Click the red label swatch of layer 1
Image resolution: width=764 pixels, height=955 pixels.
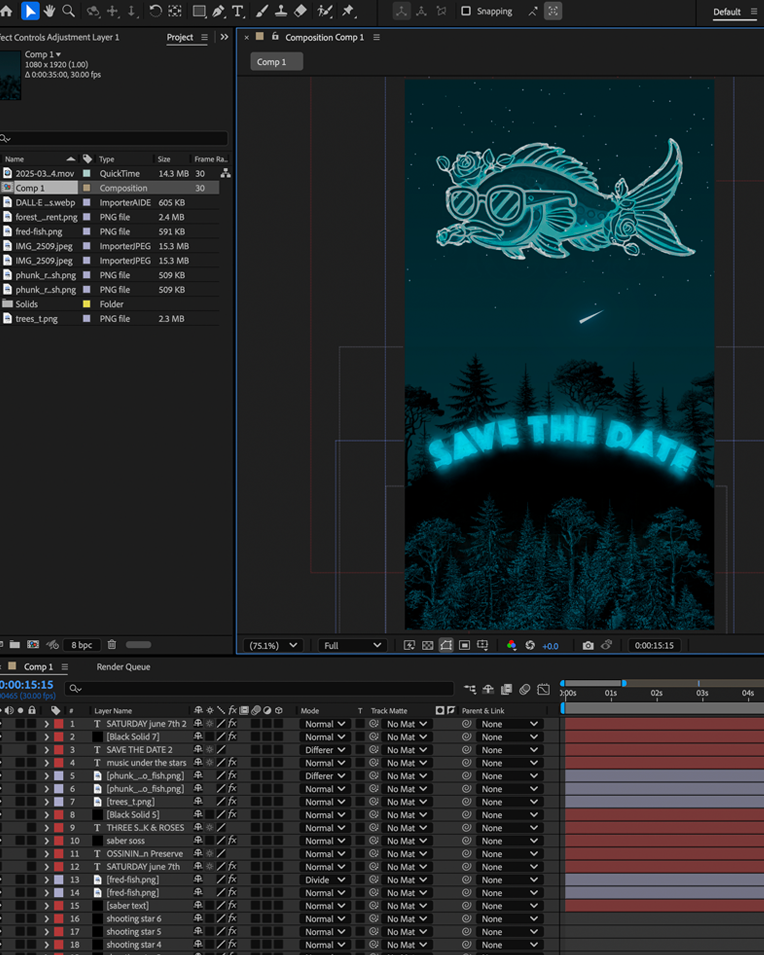pyautogui.click(x=58, y=724)
